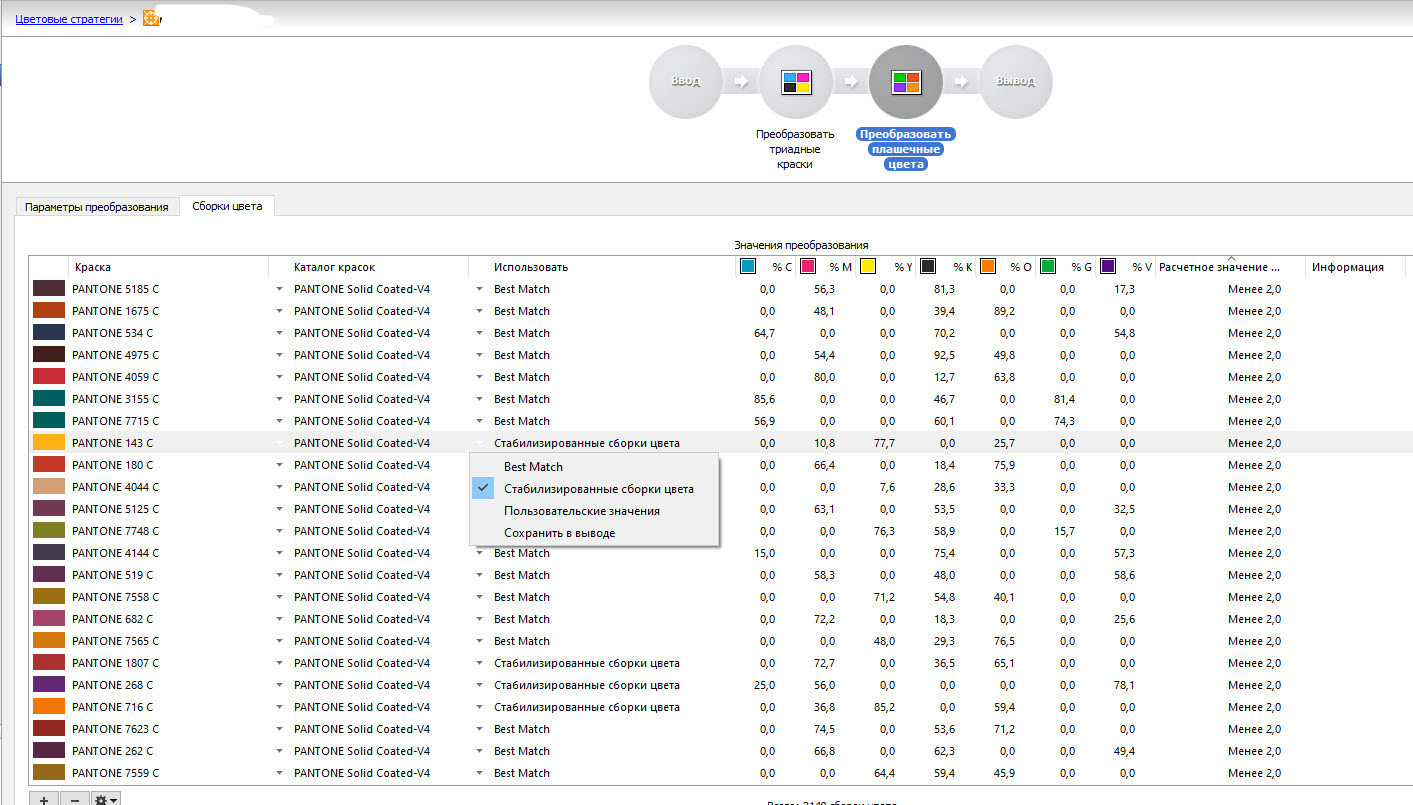Screen dimensions: 1413x805
Task: Pick the checked Стабилизированные сборки цвета option
Action: pyautogui.click(x=598, y=489)
